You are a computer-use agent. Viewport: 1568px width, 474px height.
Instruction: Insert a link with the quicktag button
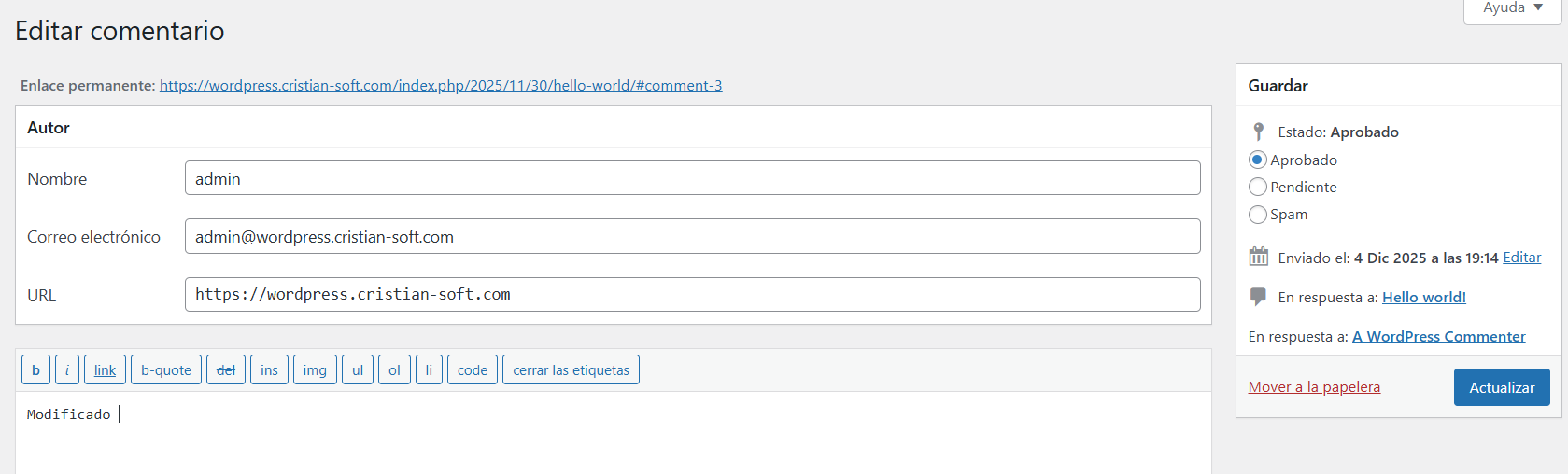[105, 370]
